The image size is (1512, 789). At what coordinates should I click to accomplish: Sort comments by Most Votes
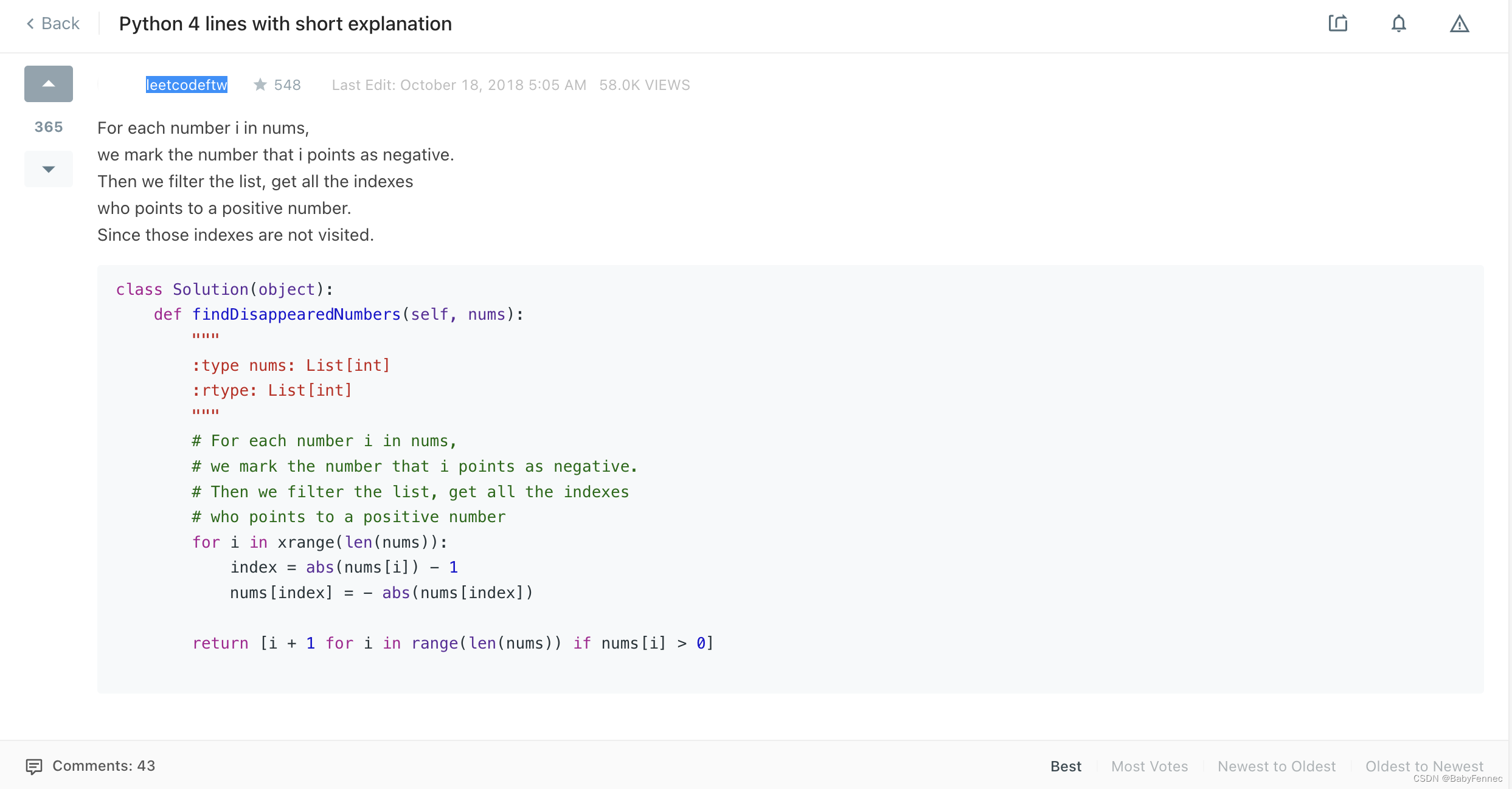tap(1149, 767)
